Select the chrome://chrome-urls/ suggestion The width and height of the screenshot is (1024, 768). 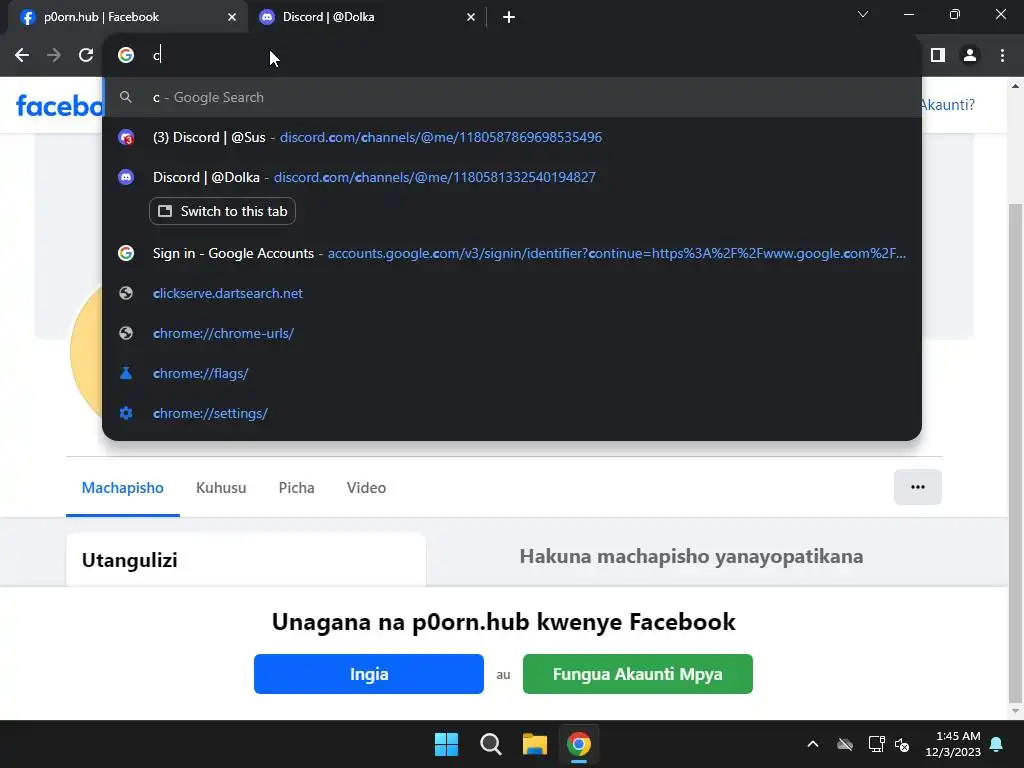coord(512,333)
